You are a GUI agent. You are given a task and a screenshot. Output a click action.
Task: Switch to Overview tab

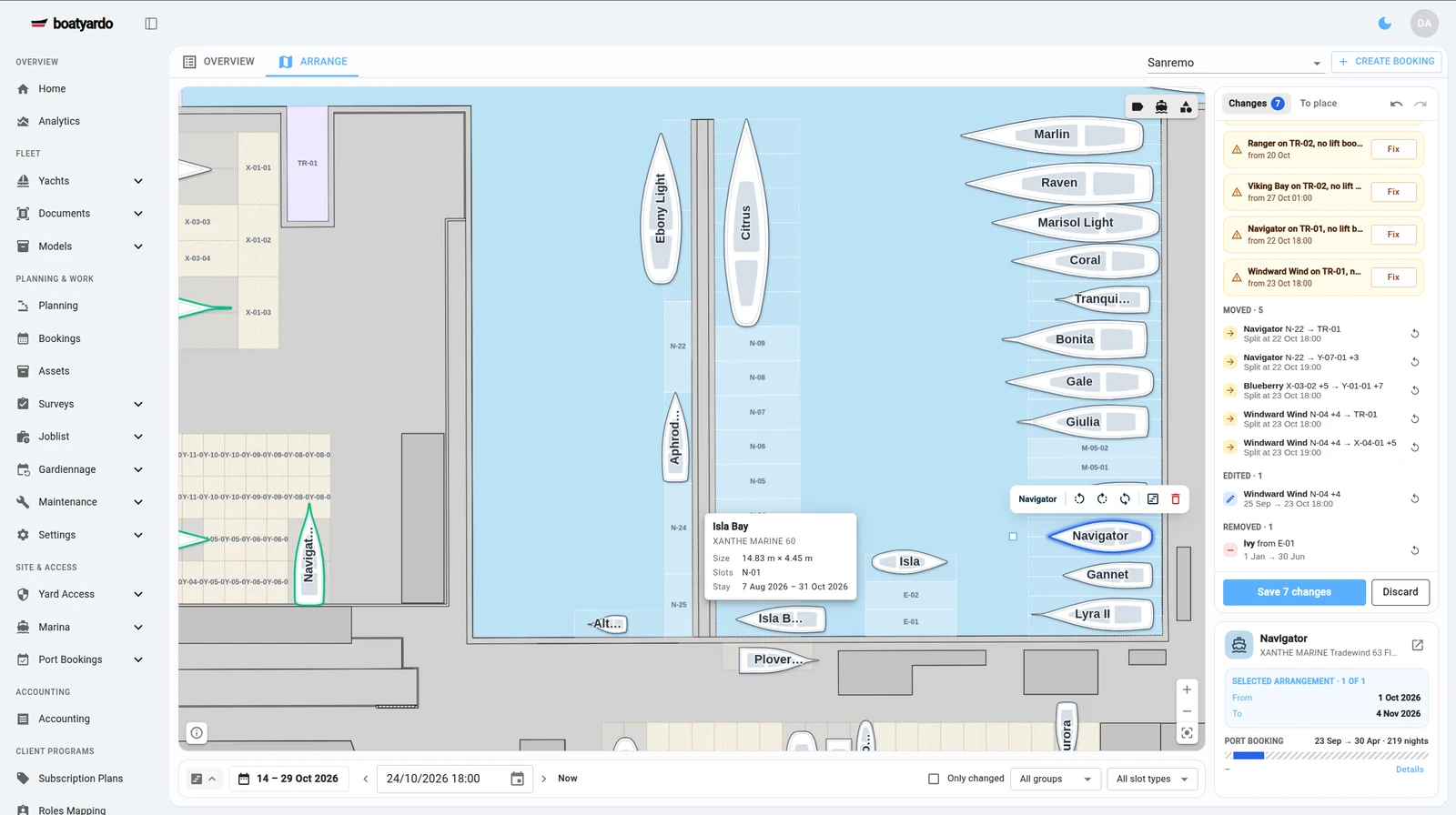[x=218, y=62]
